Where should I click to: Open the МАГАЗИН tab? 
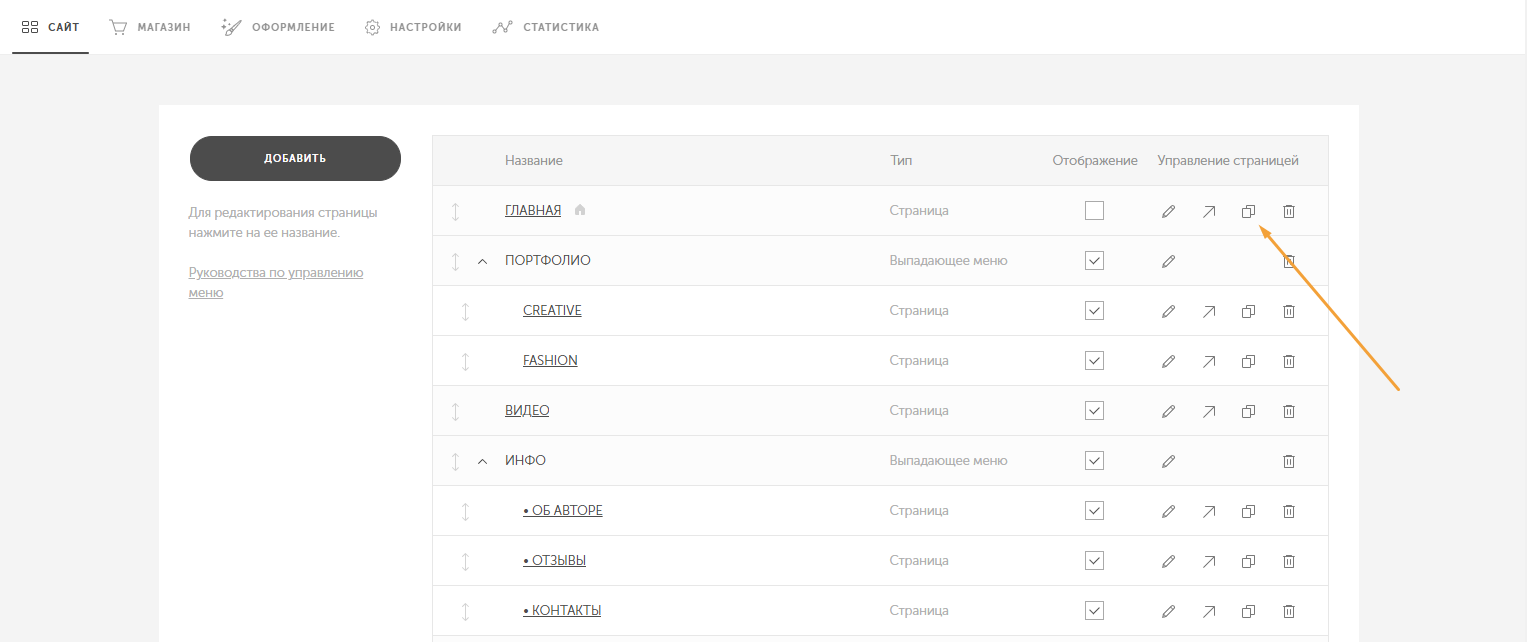[x=150, y=27]
